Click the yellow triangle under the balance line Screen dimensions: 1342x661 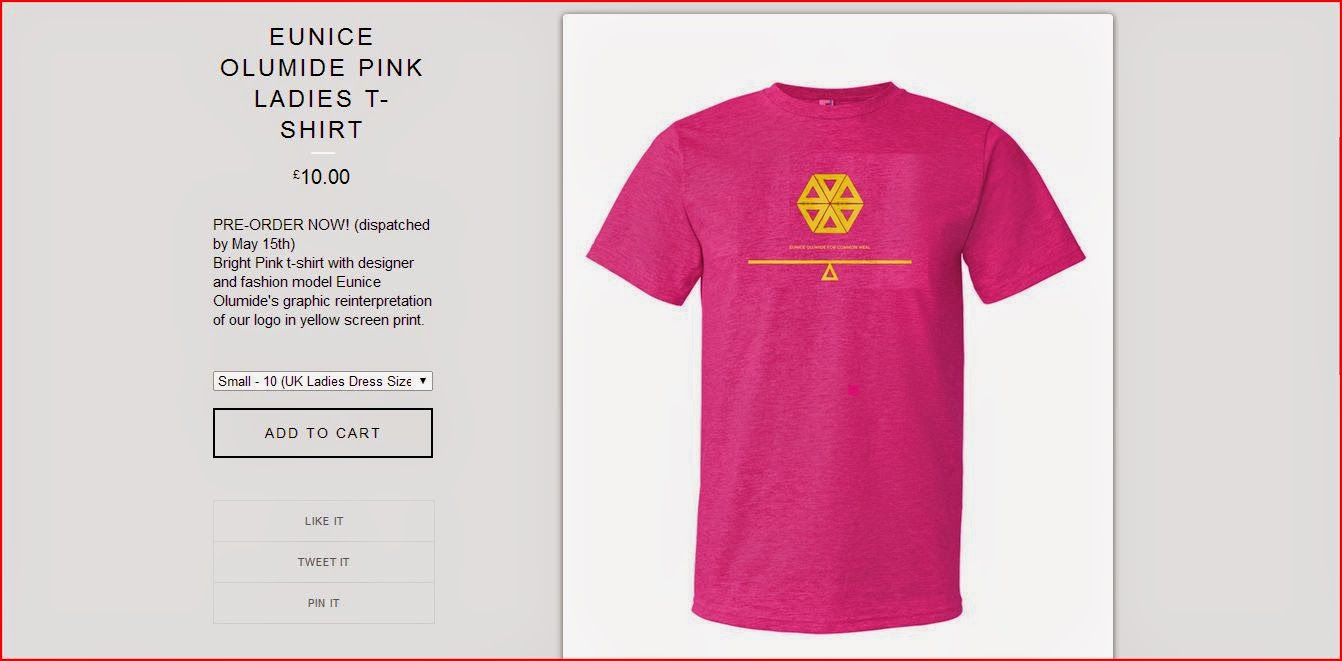point(829,273)
